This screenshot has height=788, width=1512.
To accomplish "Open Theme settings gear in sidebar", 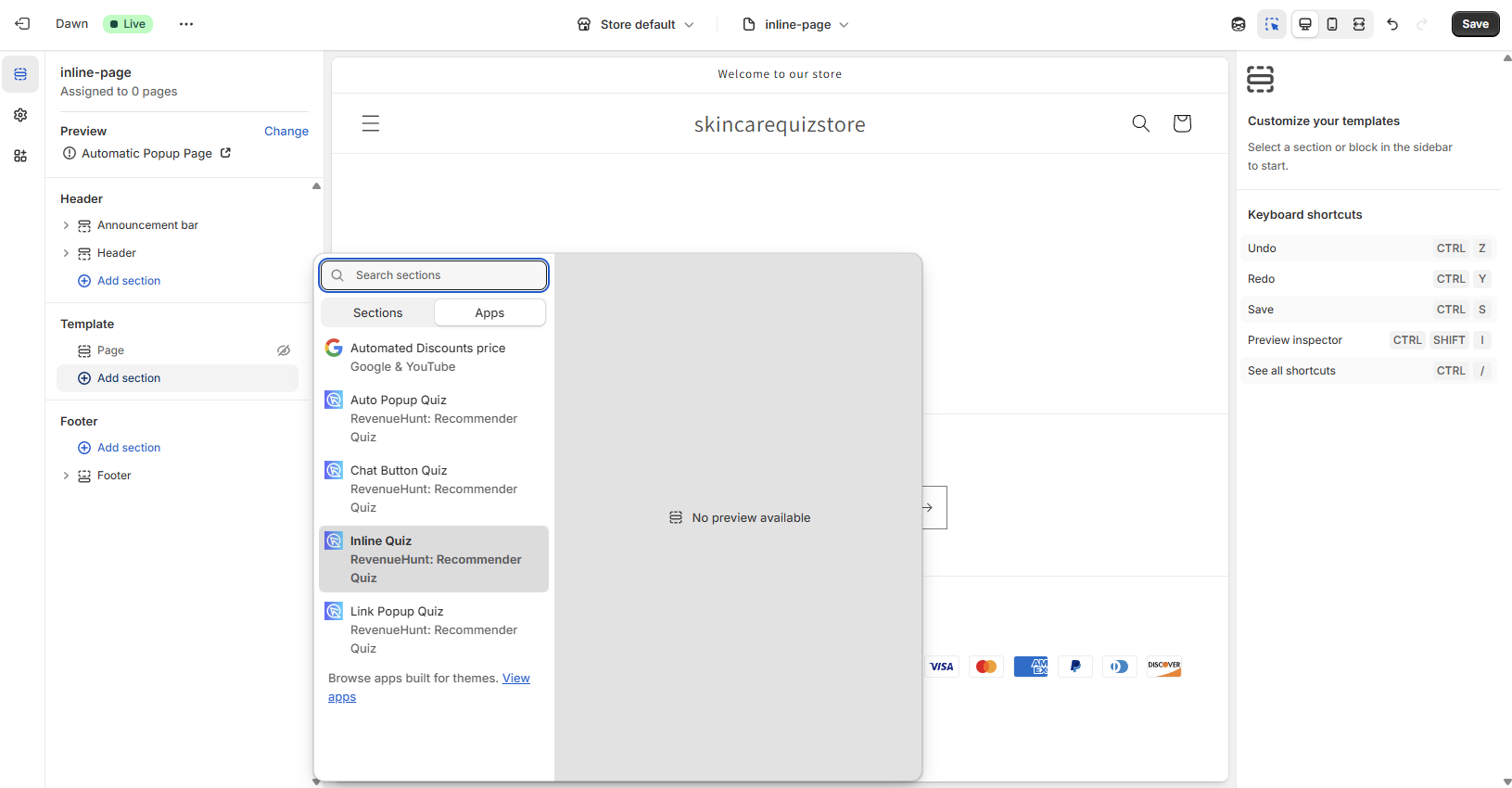I will point(20,115).
